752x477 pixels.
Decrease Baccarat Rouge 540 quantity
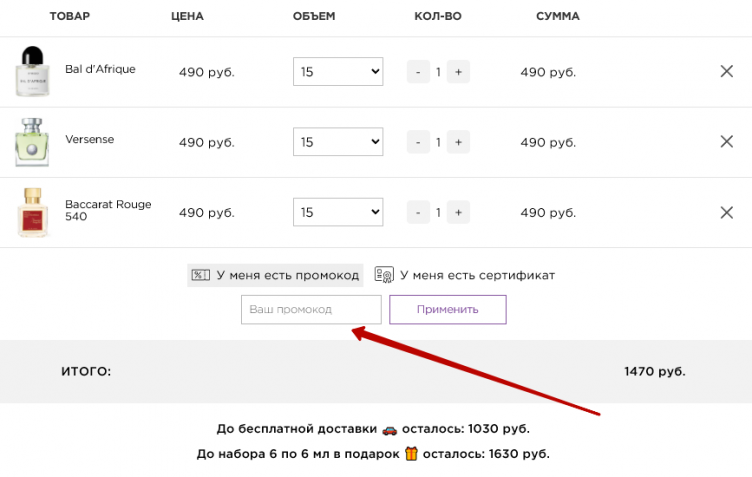(418, 212)
